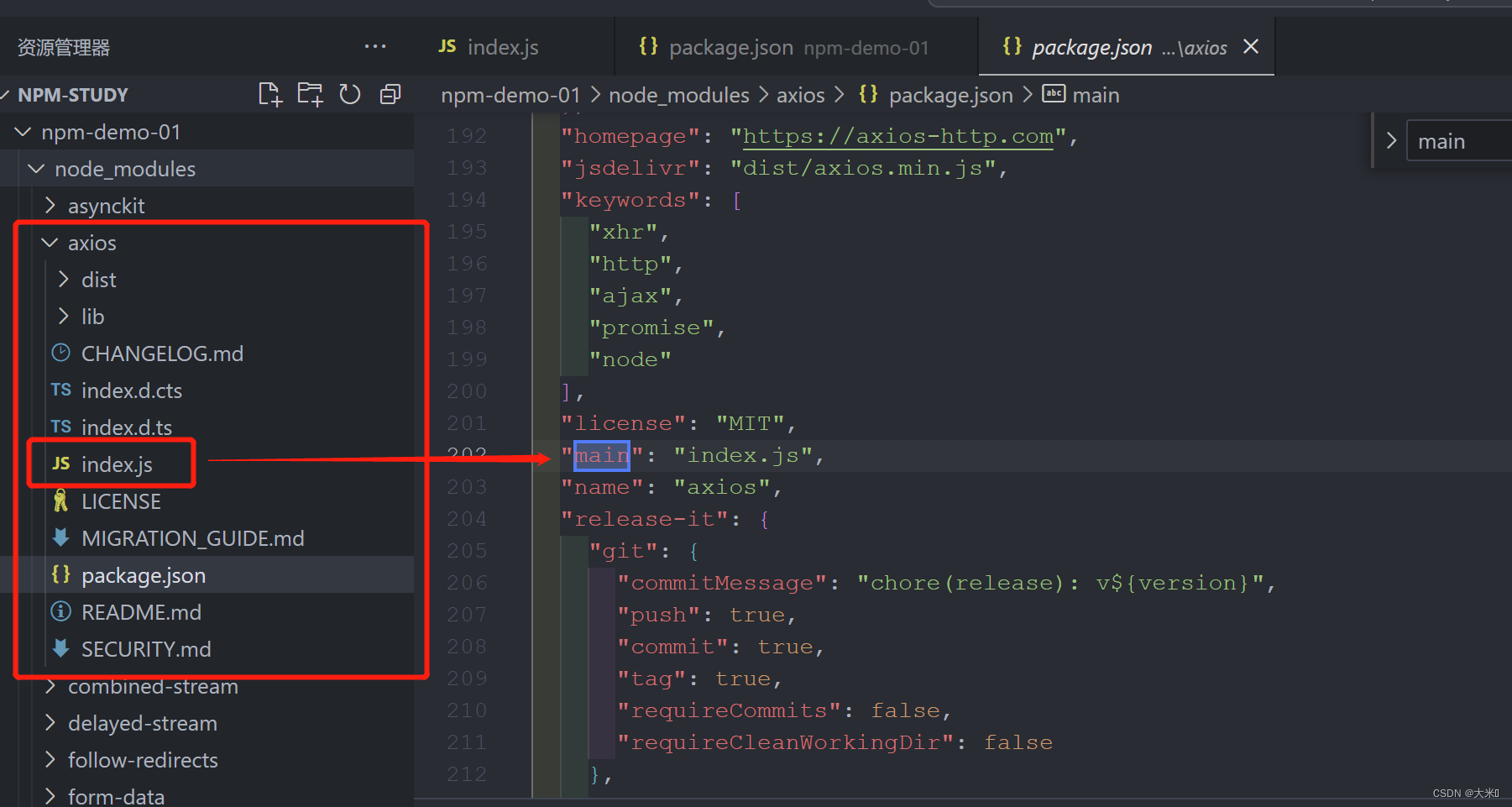Expand the delayed-stream folder
This screenshot has width=1512, height=807.
tap(50, 723)
